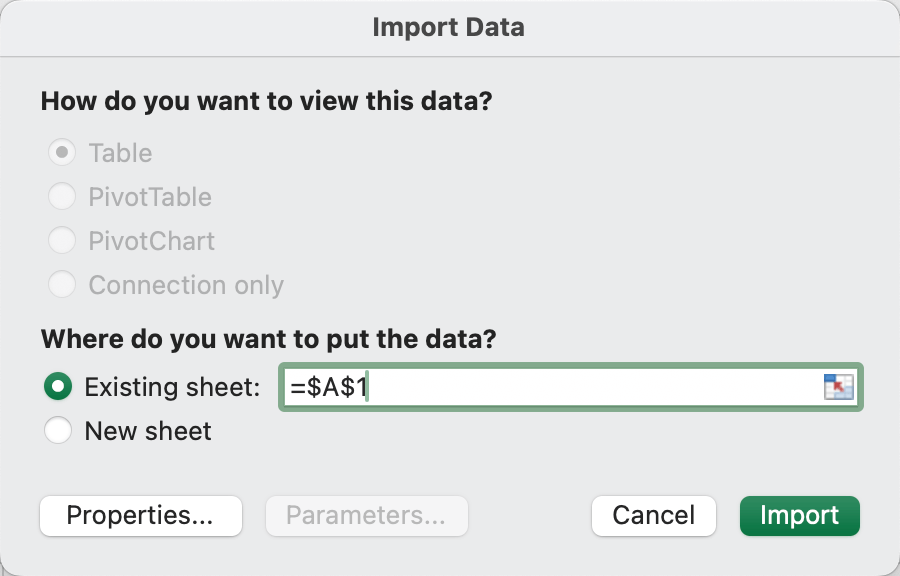Viewport: 900px width, 576px height.
Task: Choose the Connection only option
Action: 61,284
